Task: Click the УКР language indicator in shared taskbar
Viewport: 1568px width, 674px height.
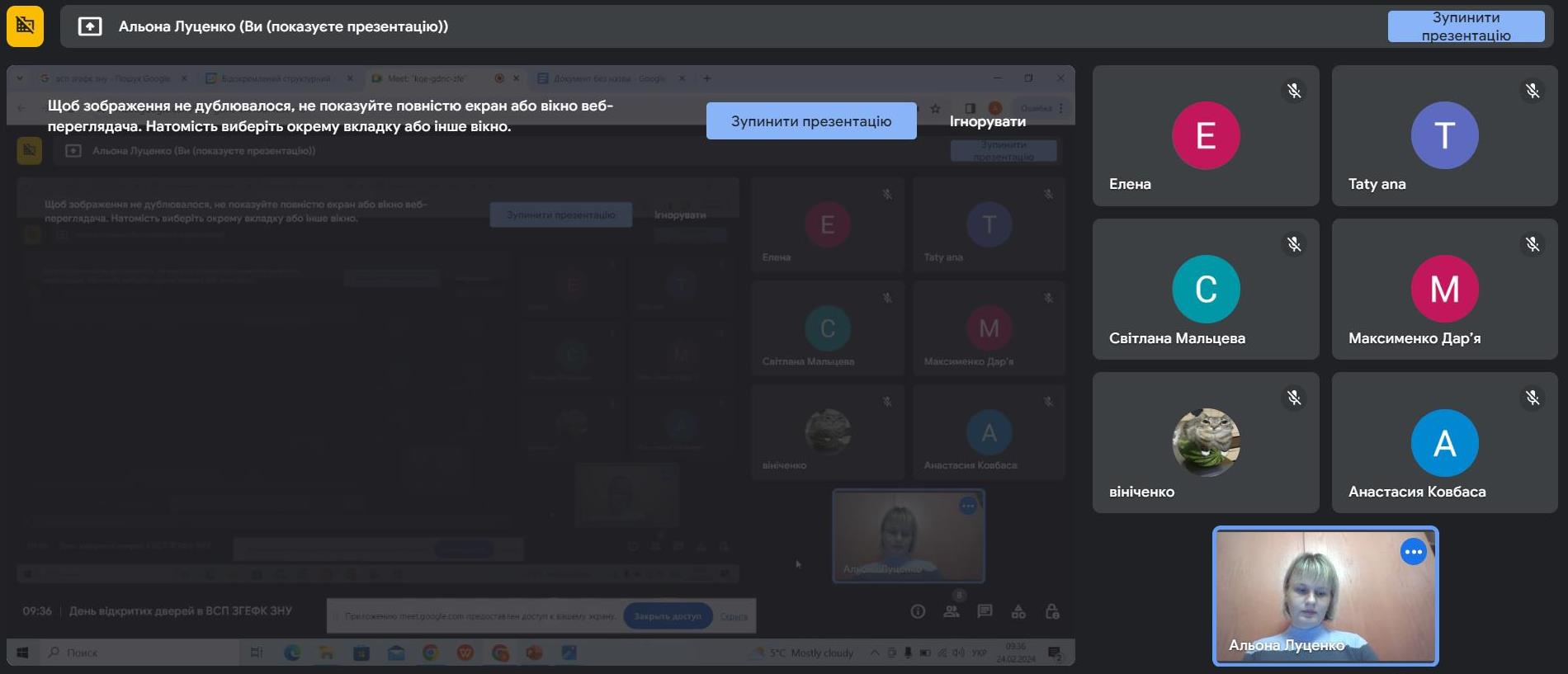Action: tap(979, 653)
